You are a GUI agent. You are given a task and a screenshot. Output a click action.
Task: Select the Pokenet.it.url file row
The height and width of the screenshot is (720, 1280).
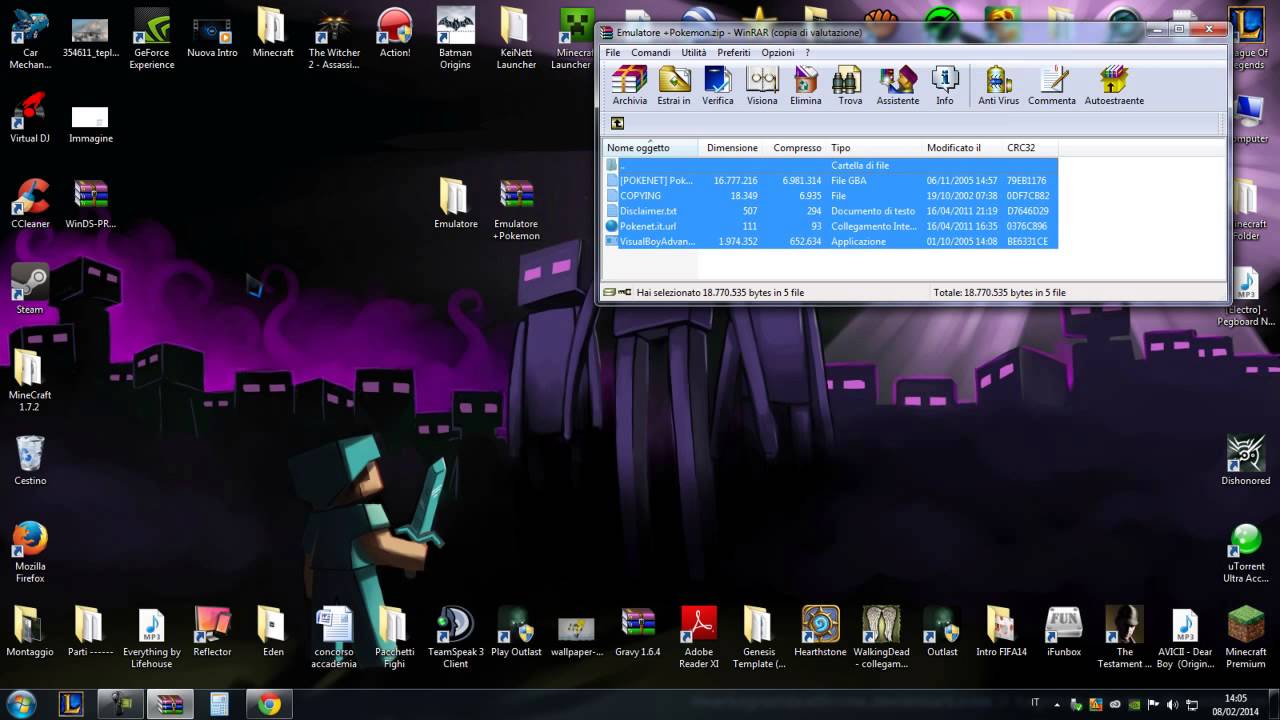(830, 226)
